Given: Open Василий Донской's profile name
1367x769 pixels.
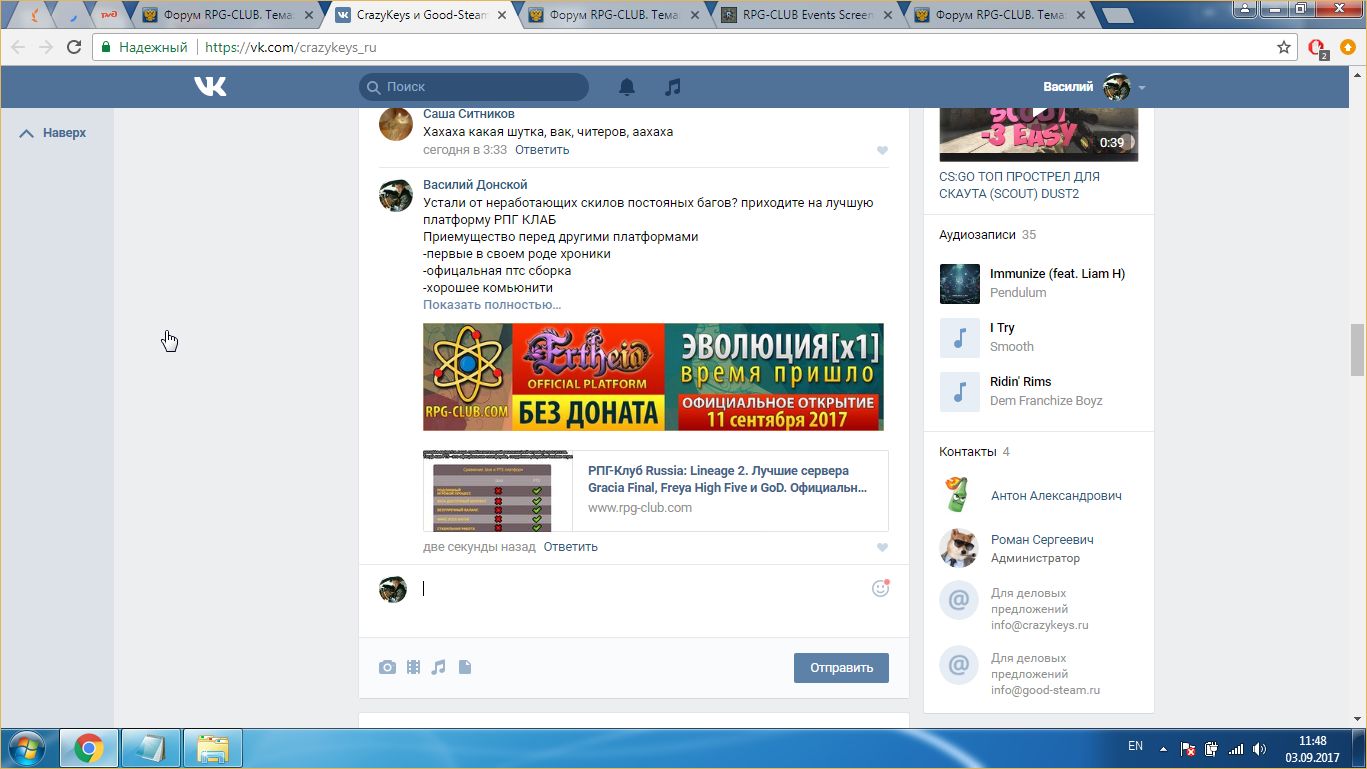Looking at the screenshot, I should click(475, 185).
